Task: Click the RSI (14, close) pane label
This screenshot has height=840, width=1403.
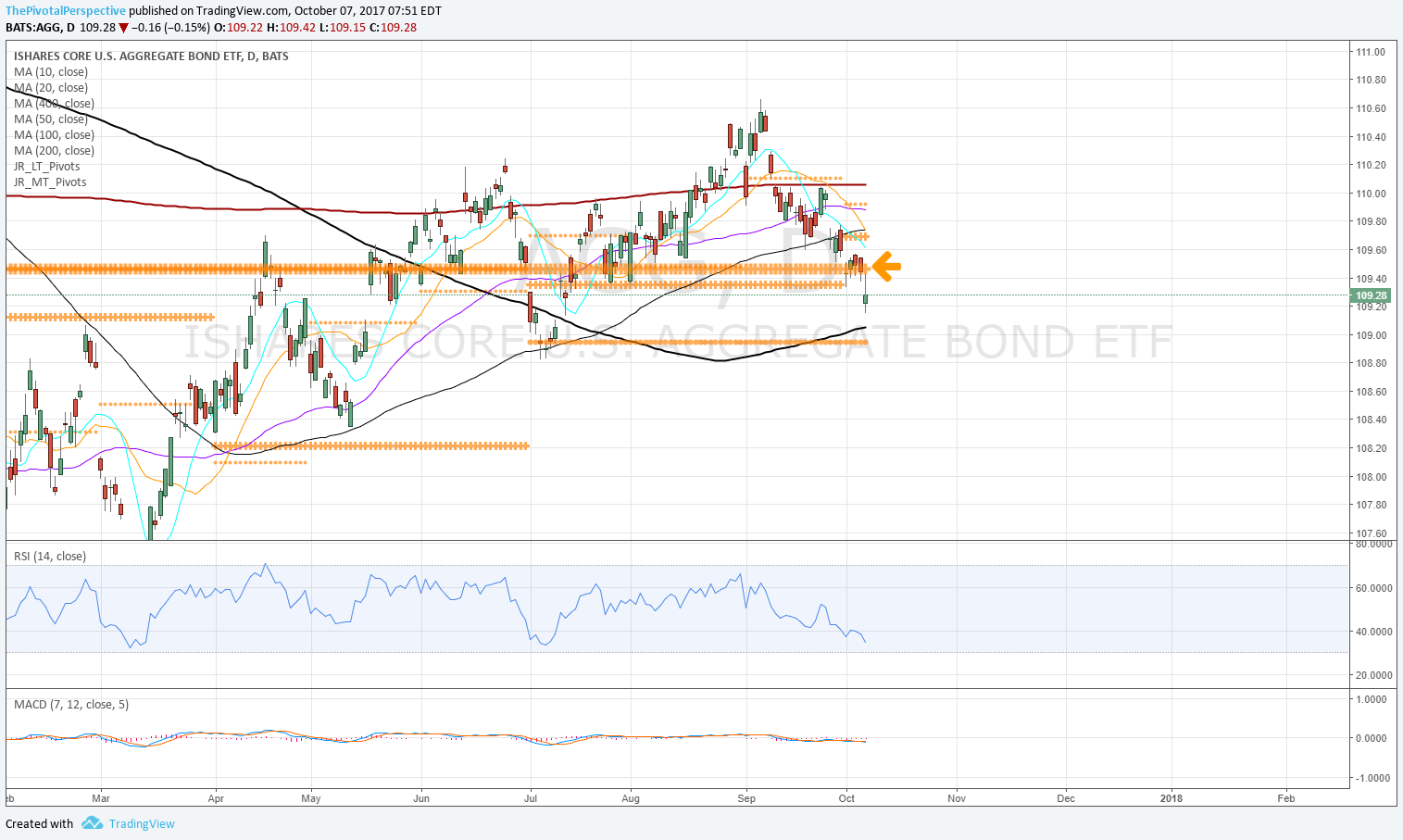Action: coord(50,556)
